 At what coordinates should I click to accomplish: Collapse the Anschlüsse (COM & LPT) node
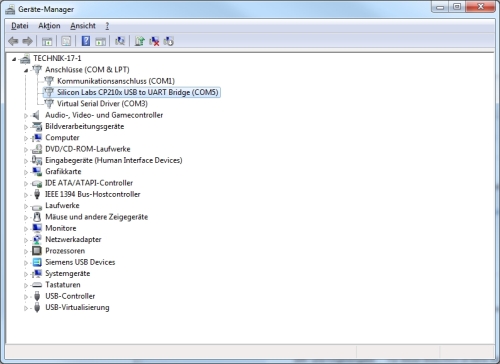(x=26, y=70)
